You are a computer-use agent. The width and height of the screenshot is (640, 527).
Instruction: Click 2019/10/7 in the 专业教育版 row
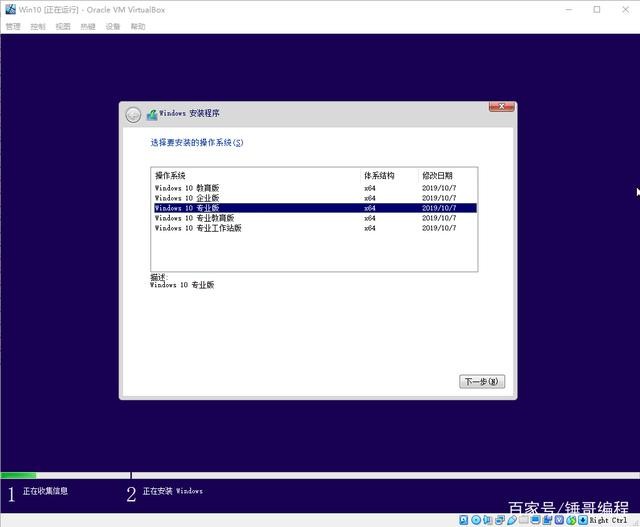point(439,218)
